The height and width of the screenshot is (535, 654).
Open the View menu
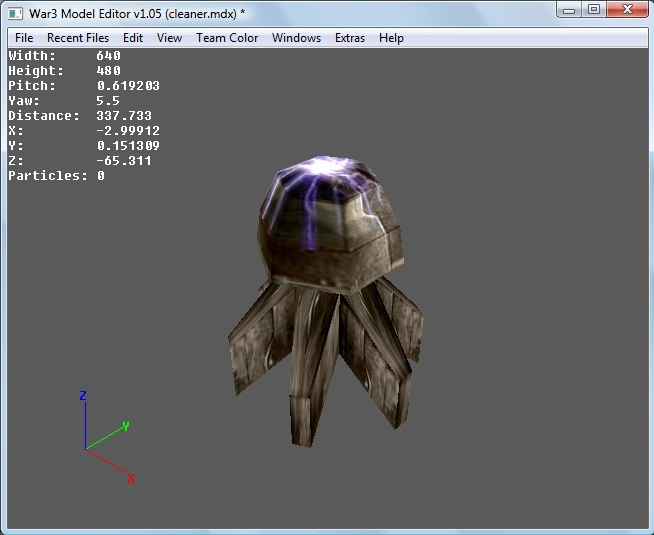[x=169, y=38]
